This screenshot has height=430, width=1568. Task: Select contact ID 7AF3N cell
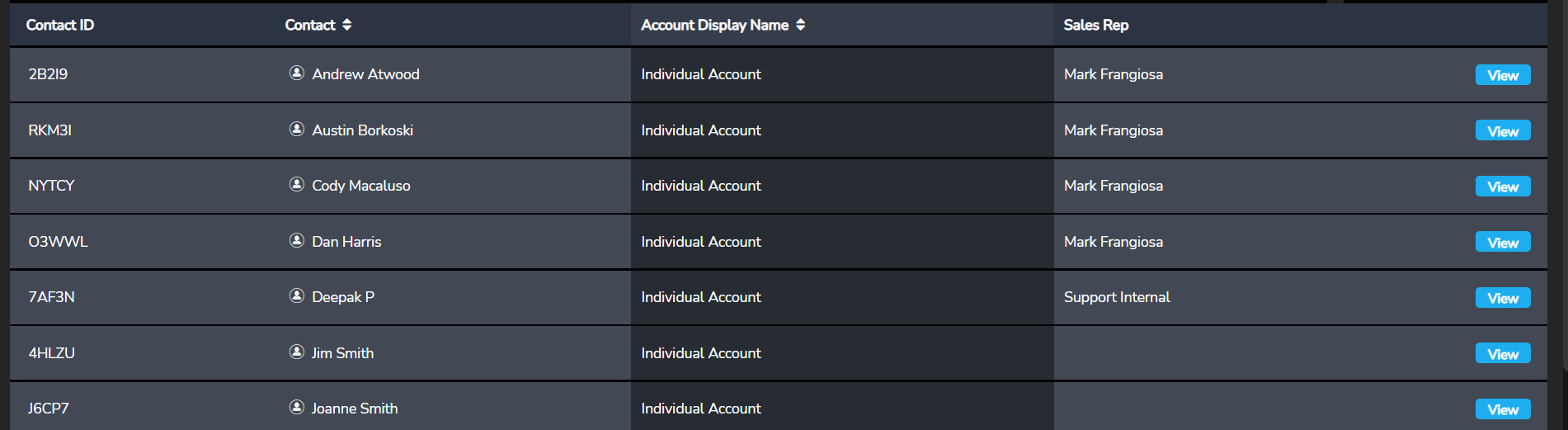point(51,297)
